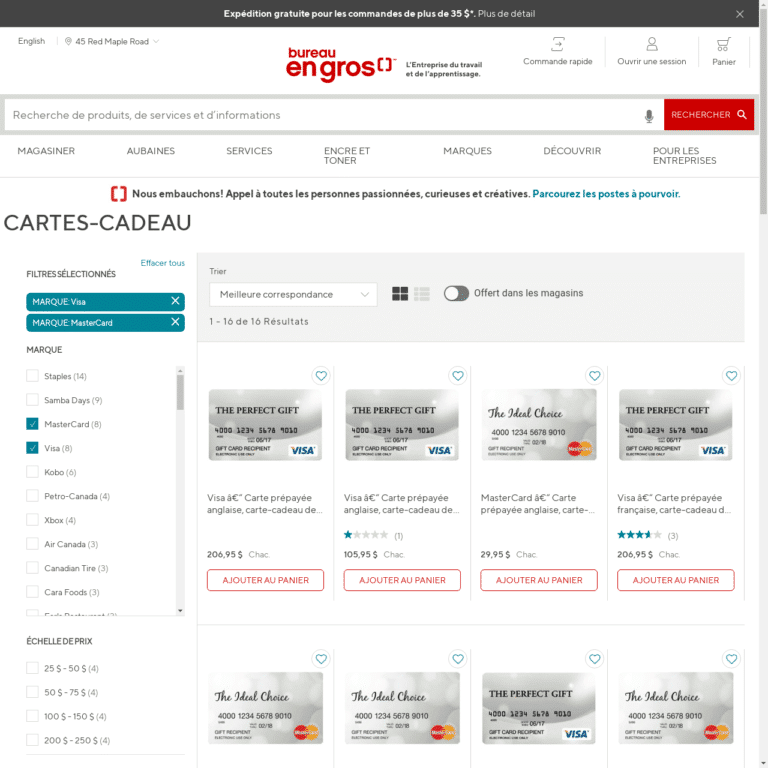Enable the 25 $ - 50 $ price filter
The height and width of the screenshot is (768, 768).
point(33,668)
